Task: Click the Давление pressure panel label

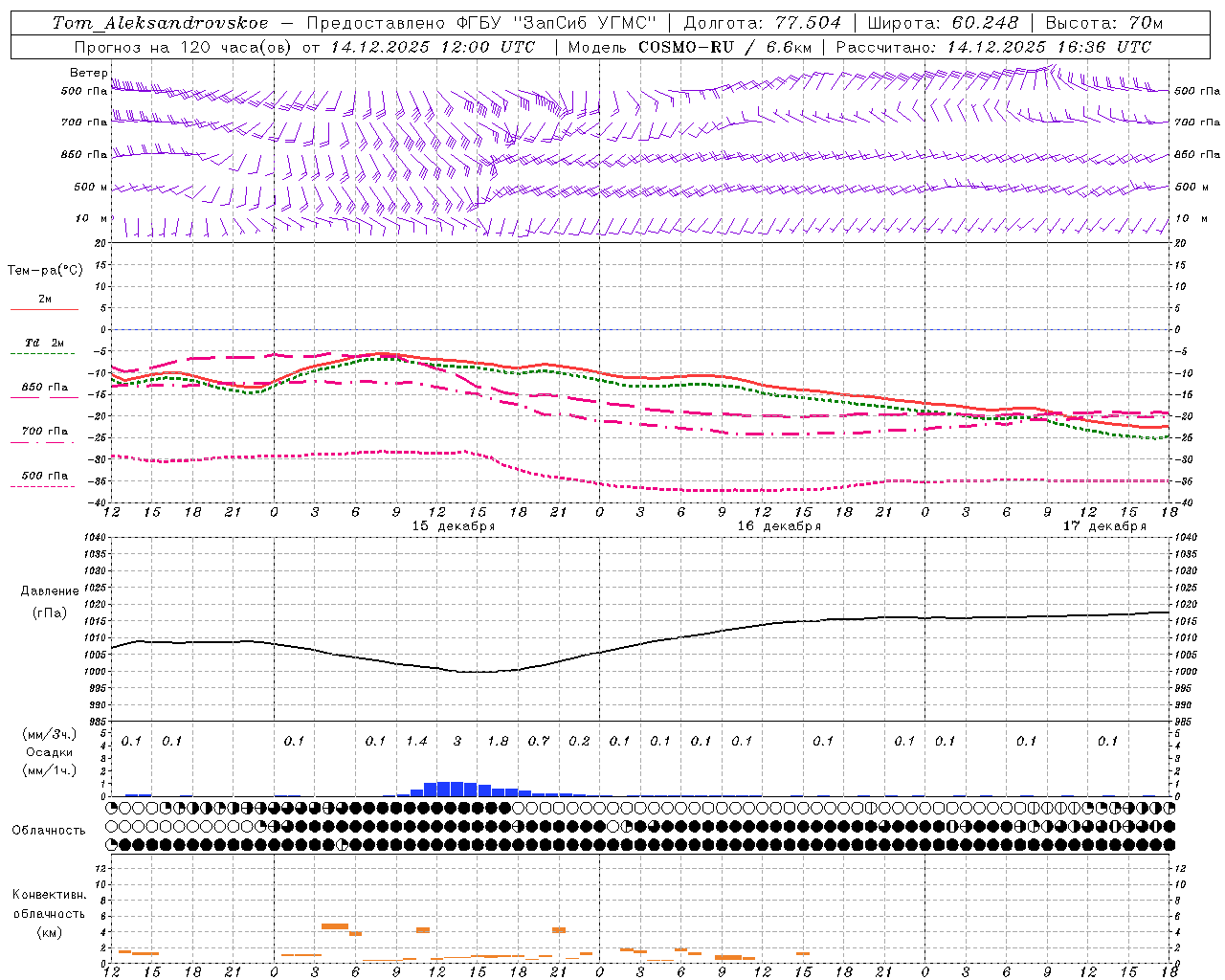Action: (x=50, y=590)
